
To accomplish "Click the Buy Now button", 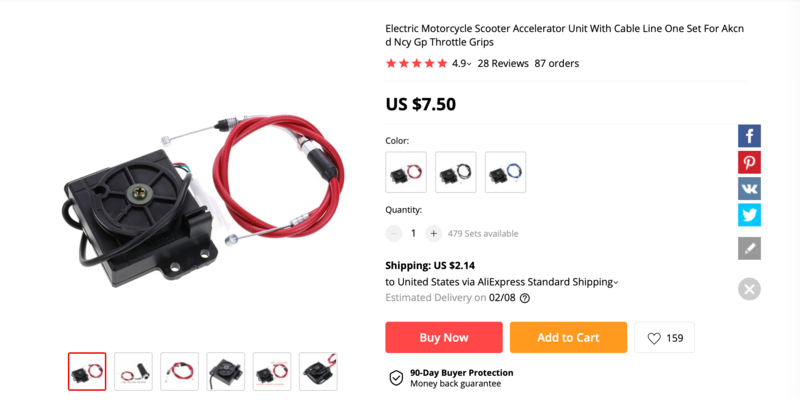I will point(444,337).
